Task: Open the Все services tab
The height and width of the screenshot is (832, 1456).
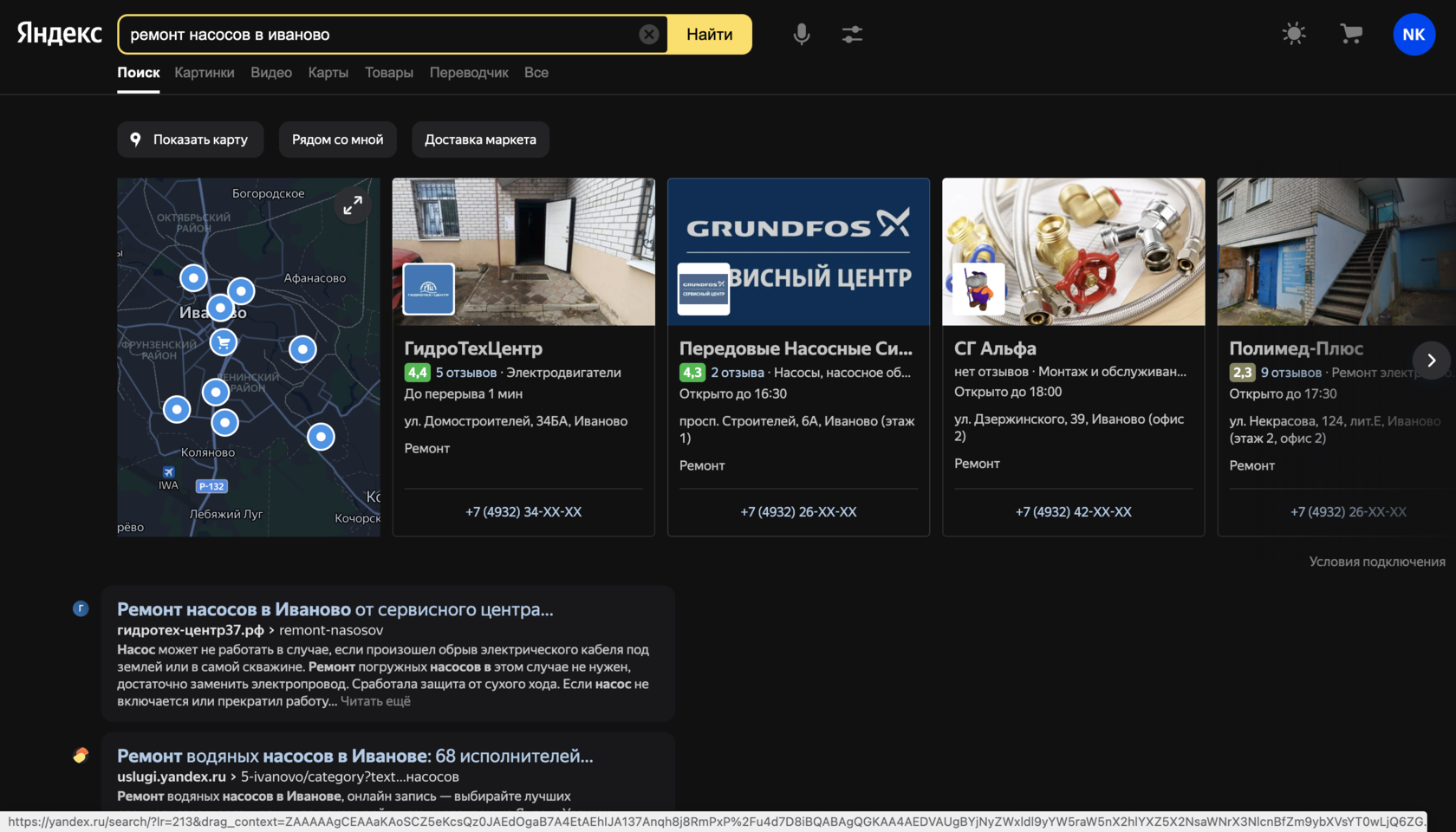Action: point(536,73)
